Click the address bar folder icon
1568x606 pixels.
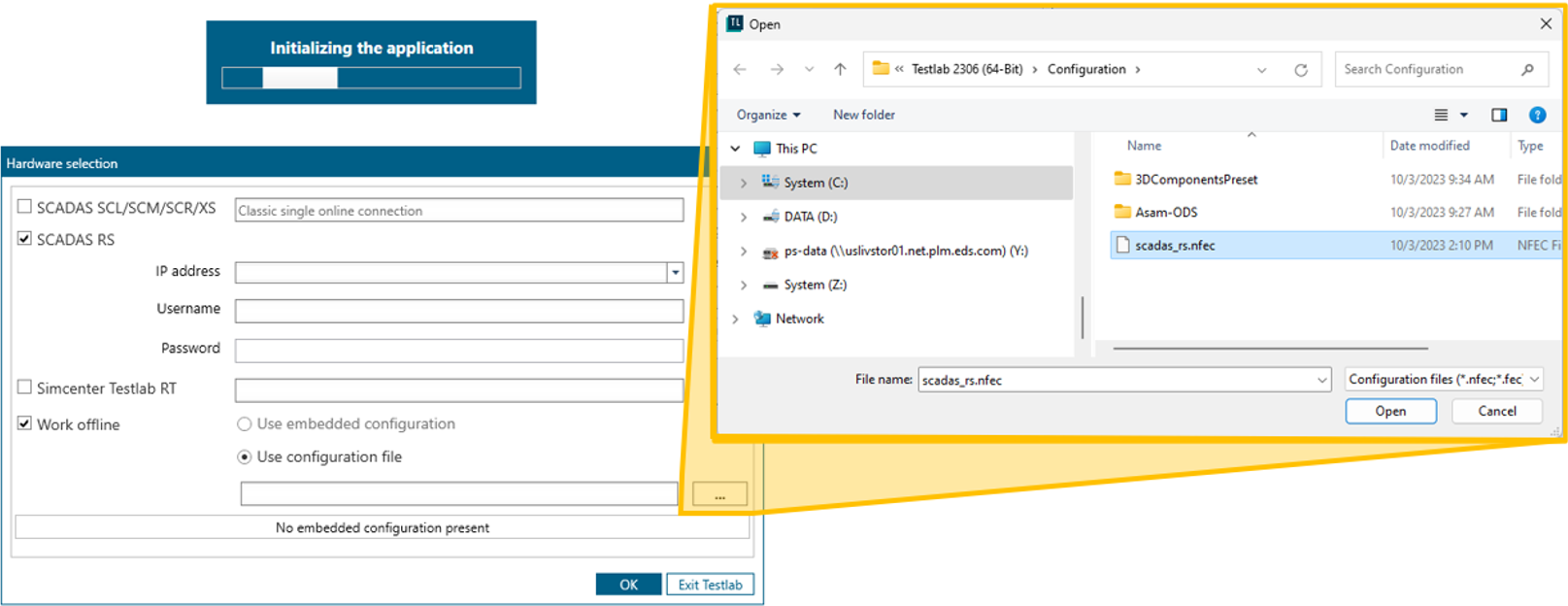coord(881,68)
